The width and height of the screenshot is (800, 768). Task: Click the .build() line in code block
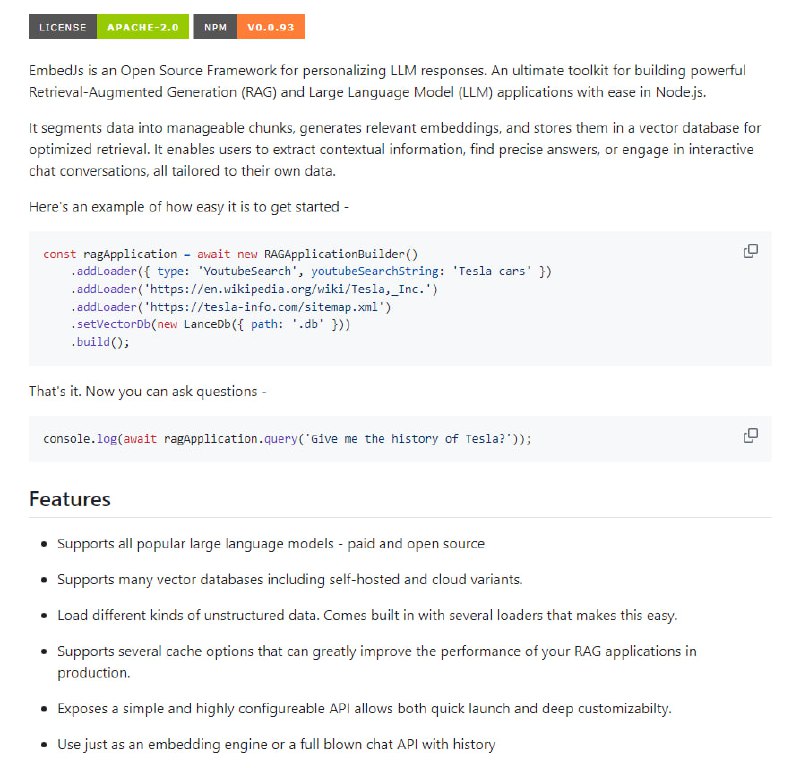coord(101,342)
